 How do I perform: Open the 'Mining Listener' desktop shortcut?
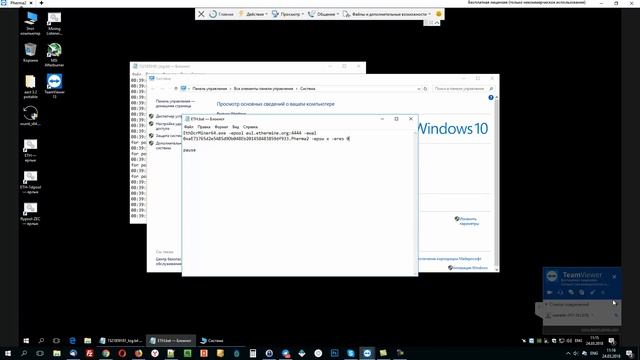pos(54,23)
